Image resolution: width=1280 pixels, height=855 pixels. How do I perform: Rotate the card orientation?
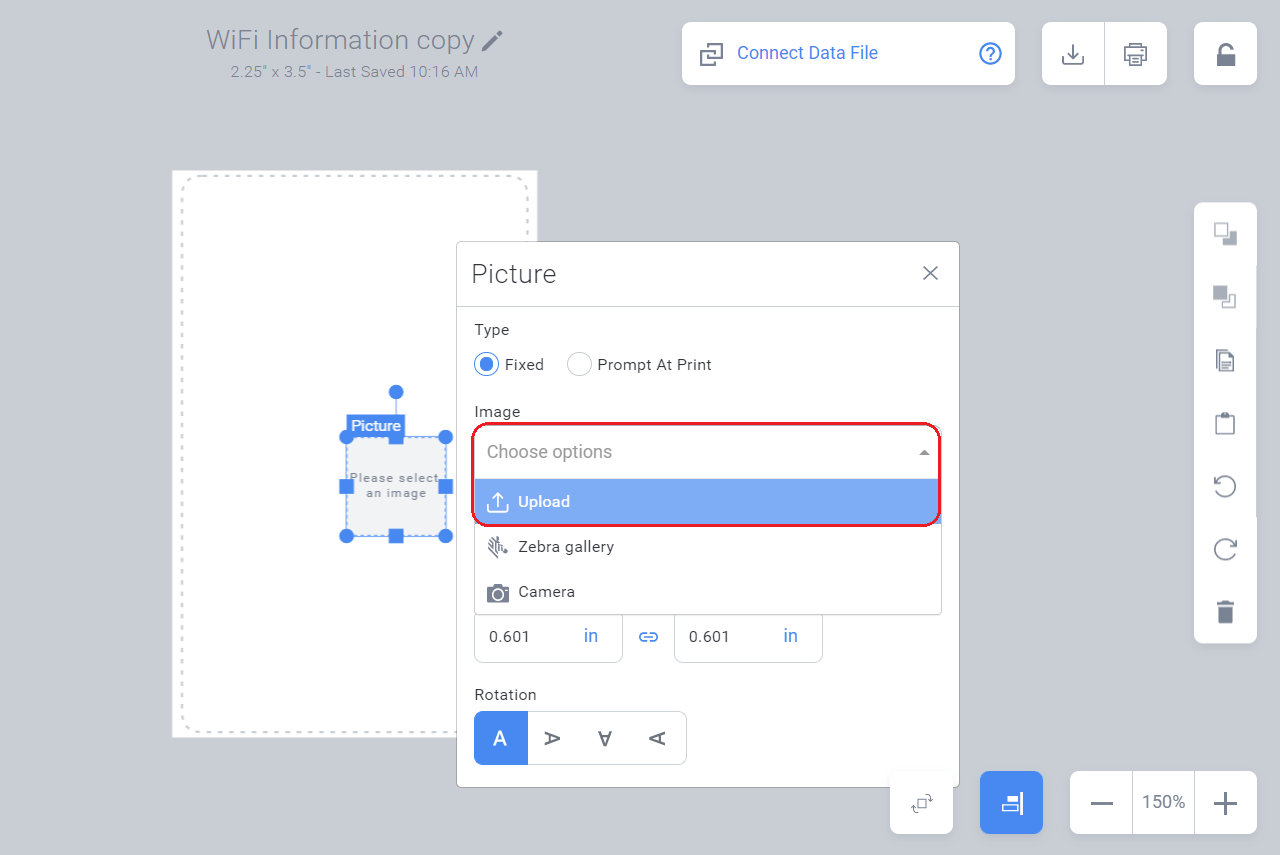coord(920,802)
